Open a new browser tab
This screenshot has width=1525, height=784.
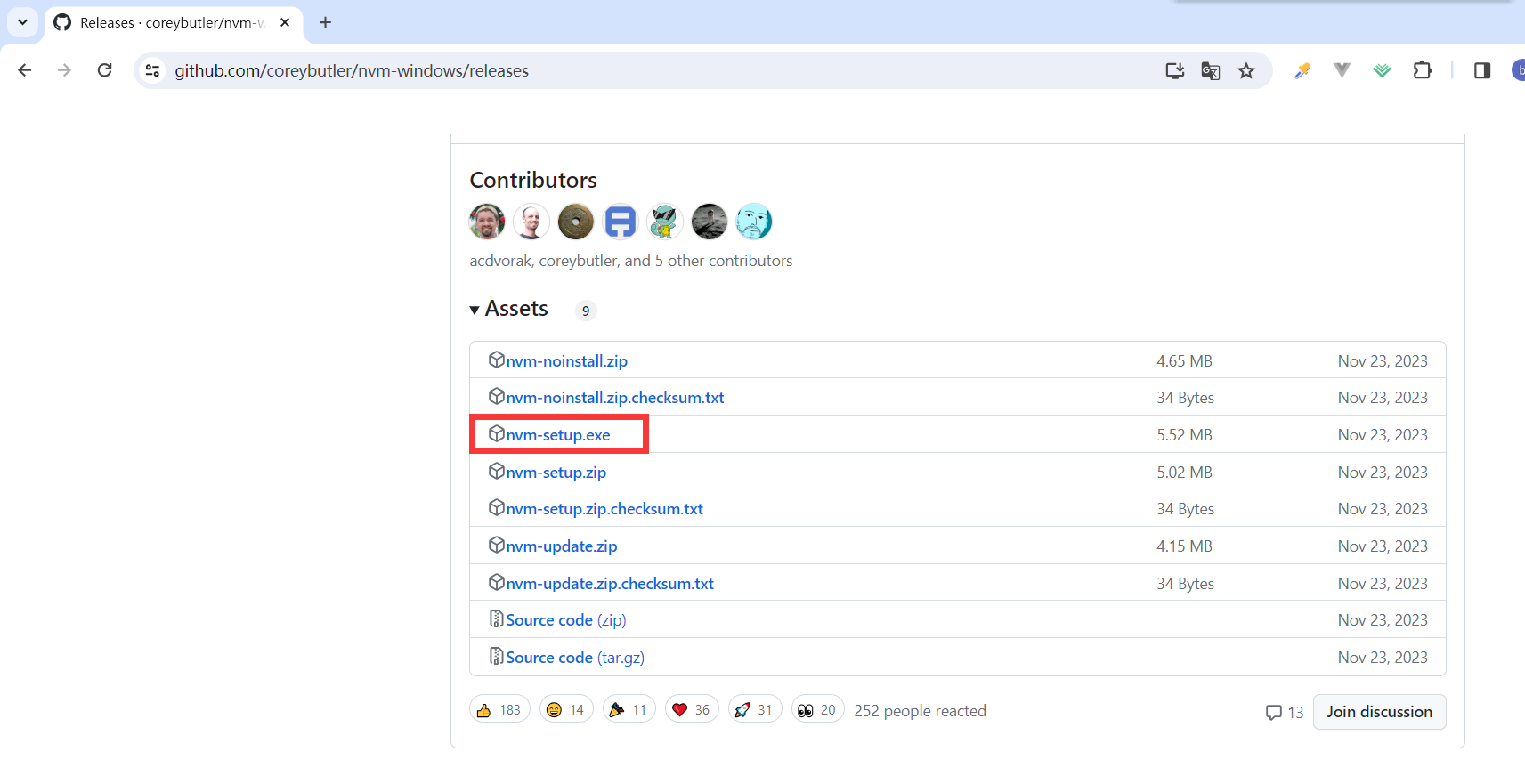click(325, 22)
